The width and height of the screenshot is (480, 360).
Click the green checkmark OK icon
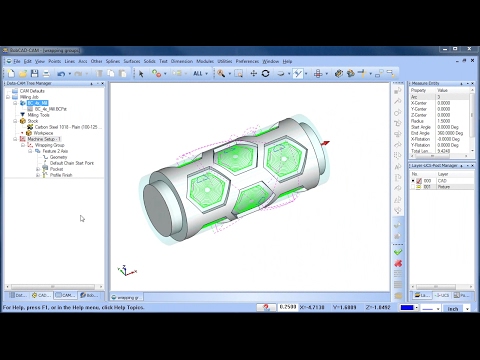398,252
